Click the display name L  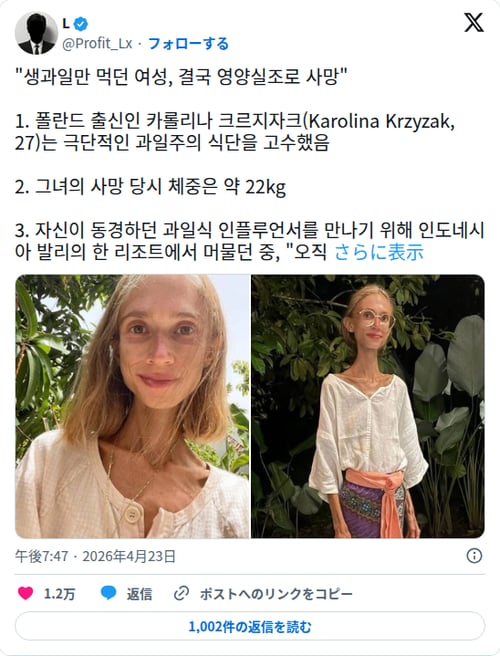click(66, 24)
